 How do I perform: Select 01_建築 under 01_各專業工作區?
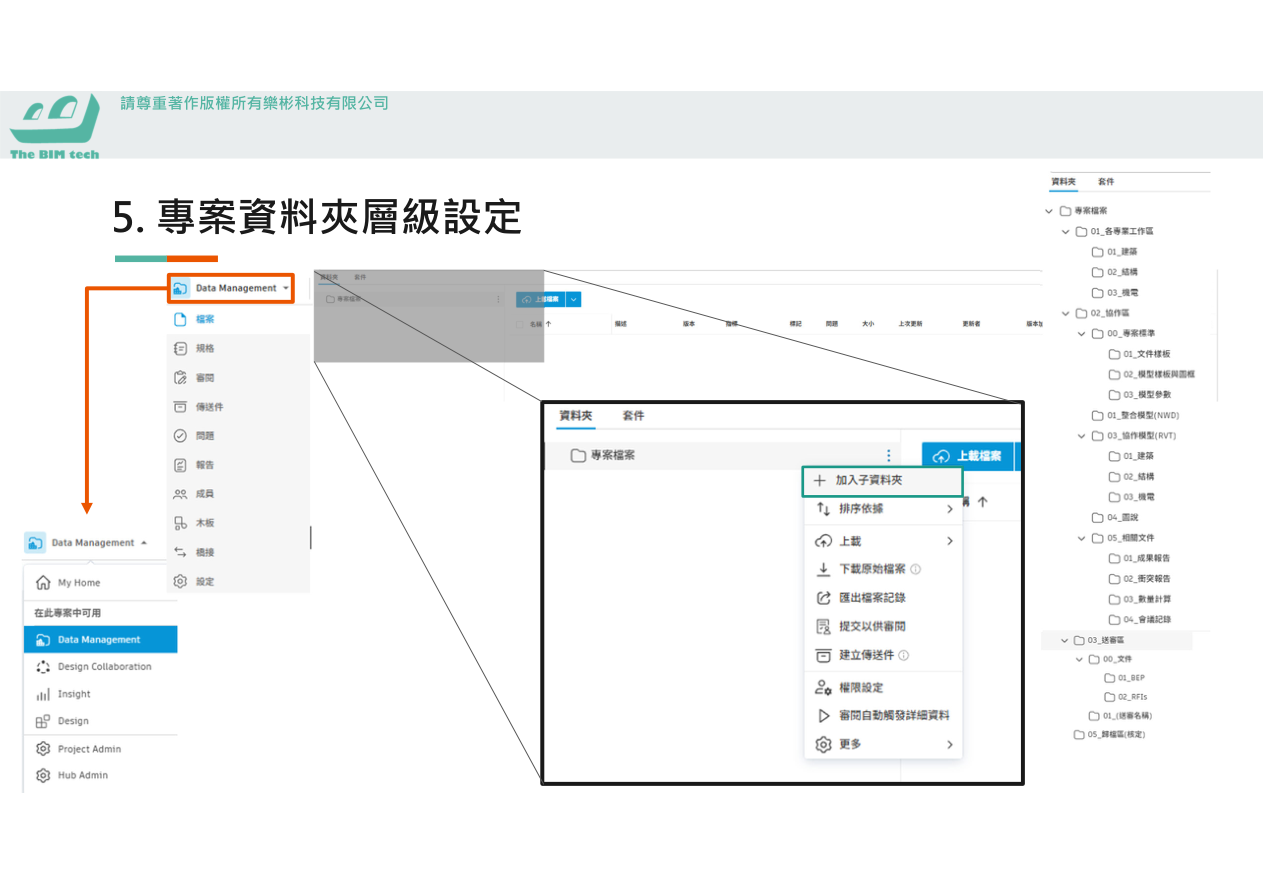pos(1115,252)
